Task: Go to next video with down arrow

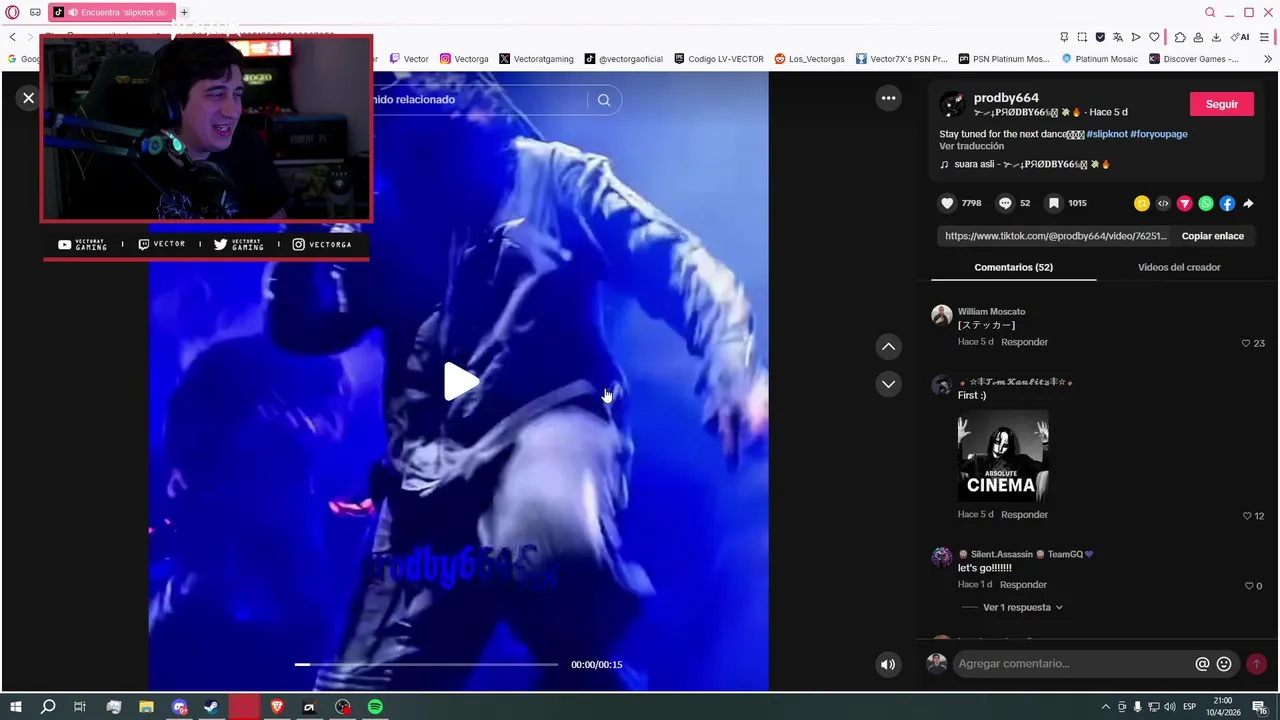Action: coord(888,384)
